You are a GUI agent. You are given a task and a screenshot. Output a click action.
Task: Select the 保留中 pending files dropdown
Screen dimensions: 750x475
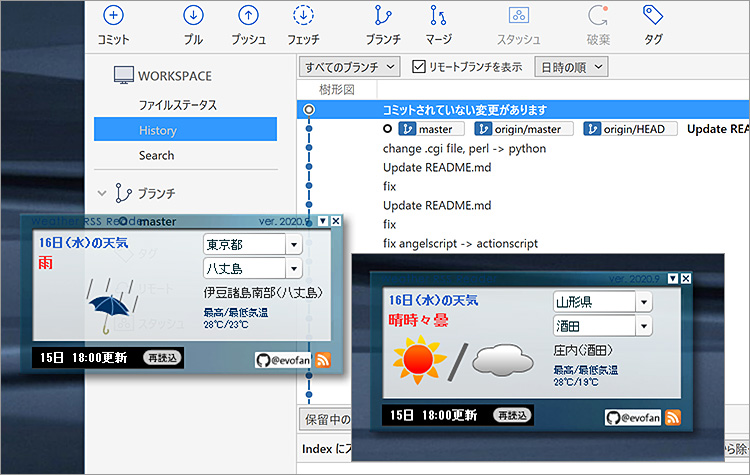326,420
